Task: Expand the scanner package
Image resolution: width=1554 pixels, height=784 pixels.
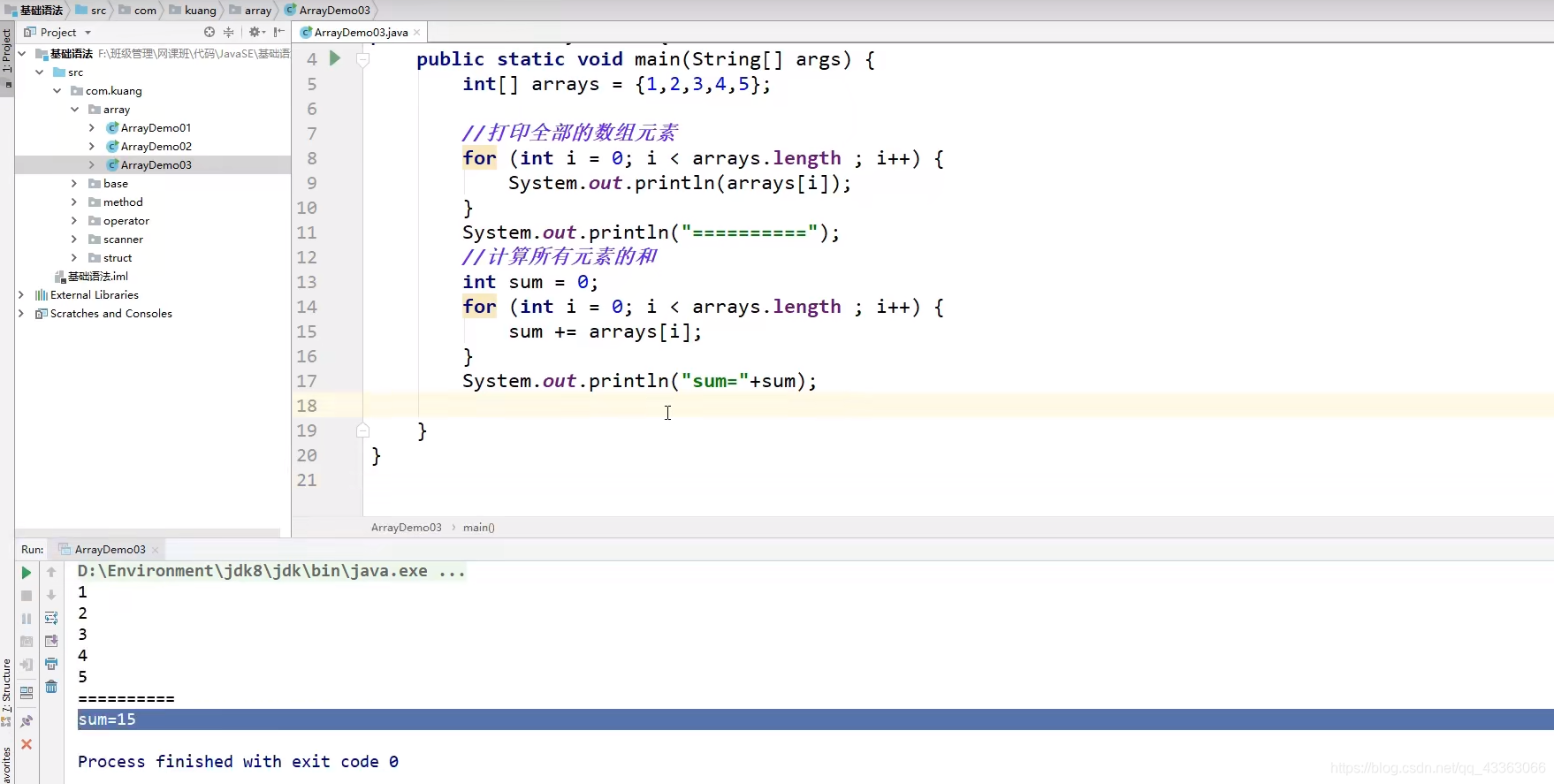Action: [74, 239]
